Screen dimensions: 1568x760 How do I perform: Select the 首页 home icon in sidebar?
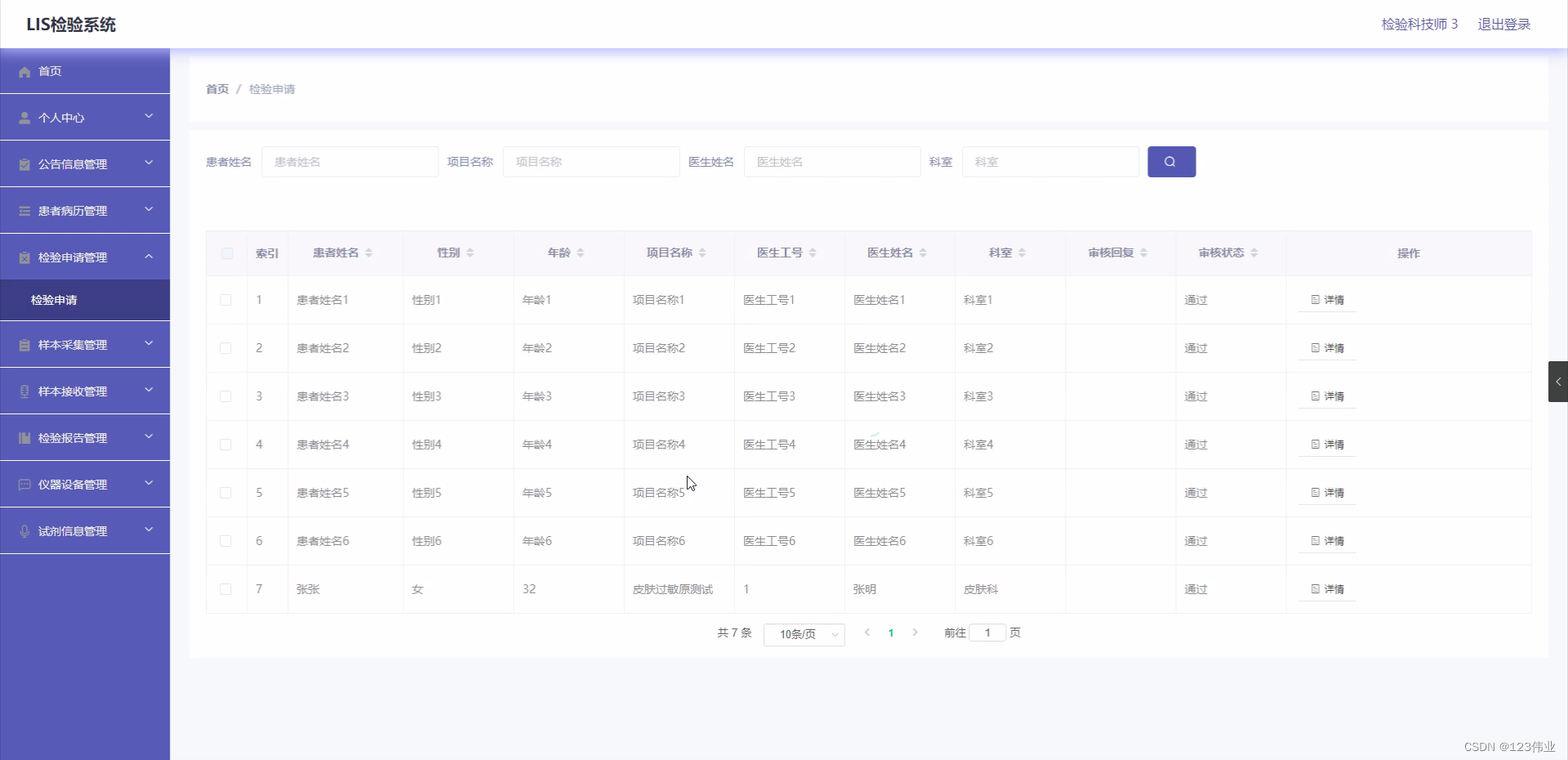(x=24, y=72)
